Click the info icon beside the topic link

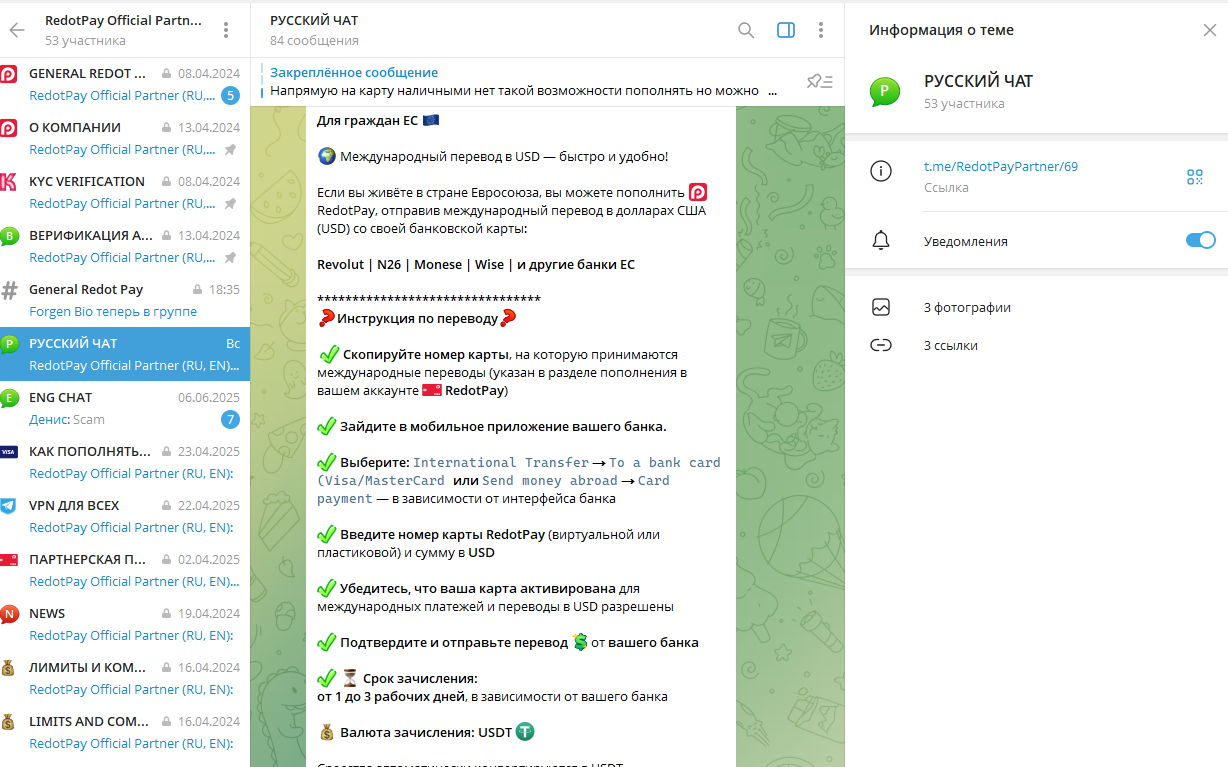[x=881, y=171]
